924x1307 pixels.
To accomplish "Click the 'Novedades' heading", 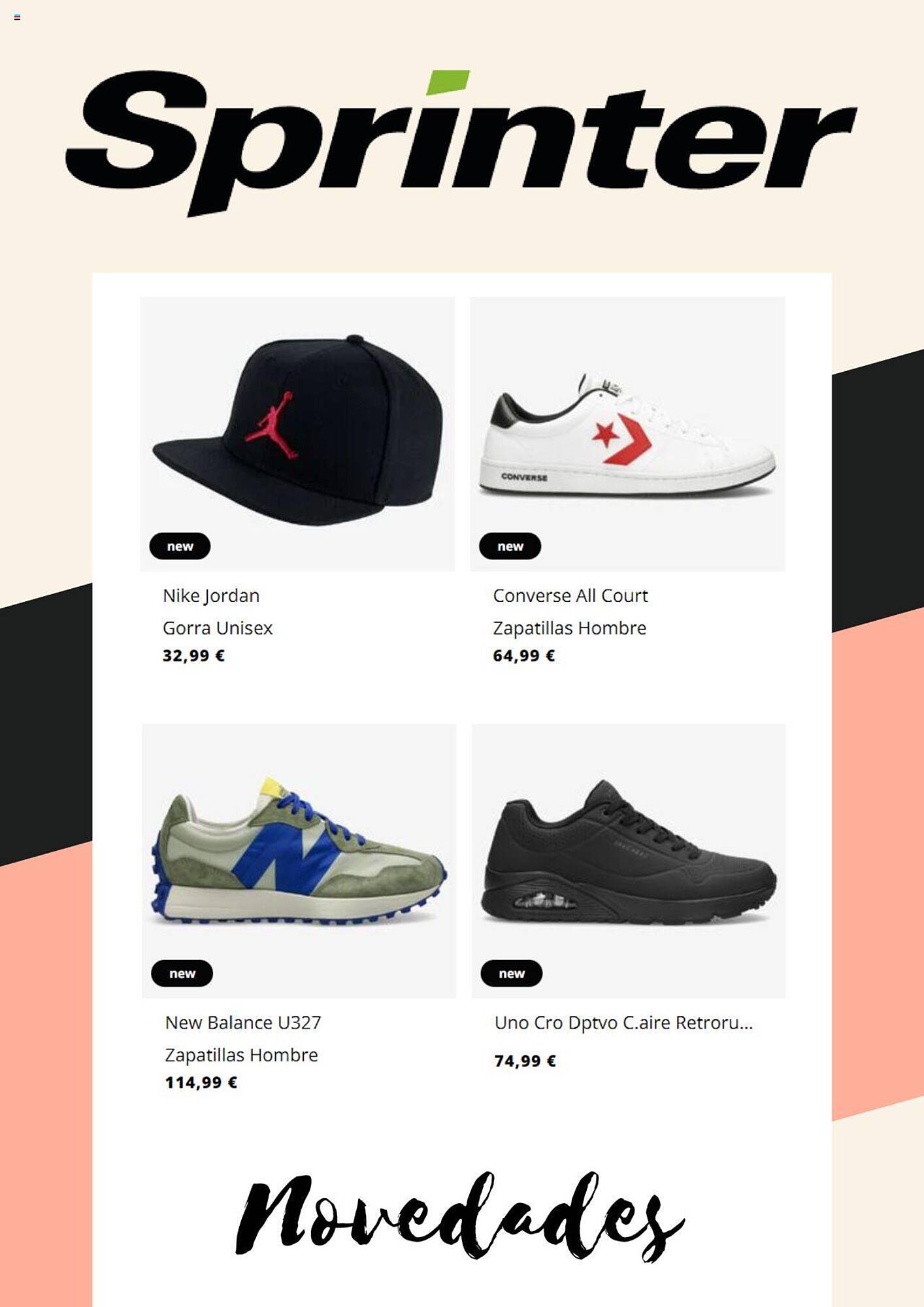I will (460, 1217).
